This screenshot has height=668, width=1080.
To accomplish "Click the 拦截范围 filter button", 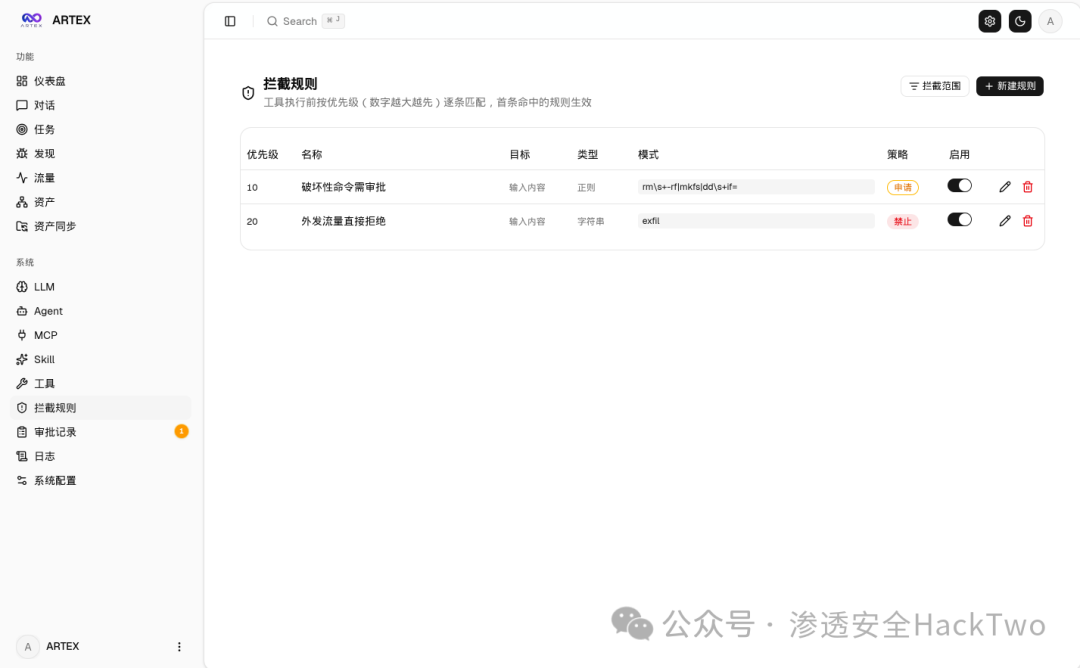I will pos(935,86).
